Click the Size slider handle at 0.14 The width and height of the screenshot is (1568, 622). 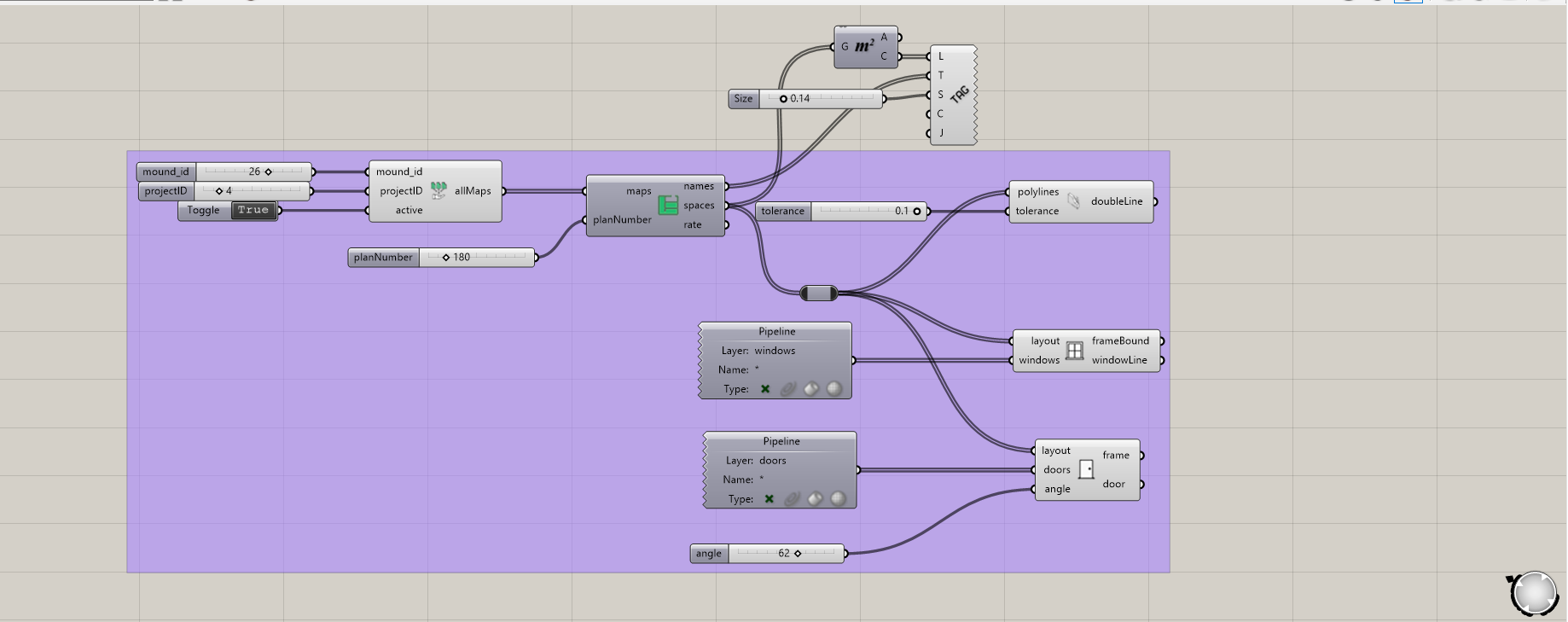pyautogui.click(x=783, y=99)
